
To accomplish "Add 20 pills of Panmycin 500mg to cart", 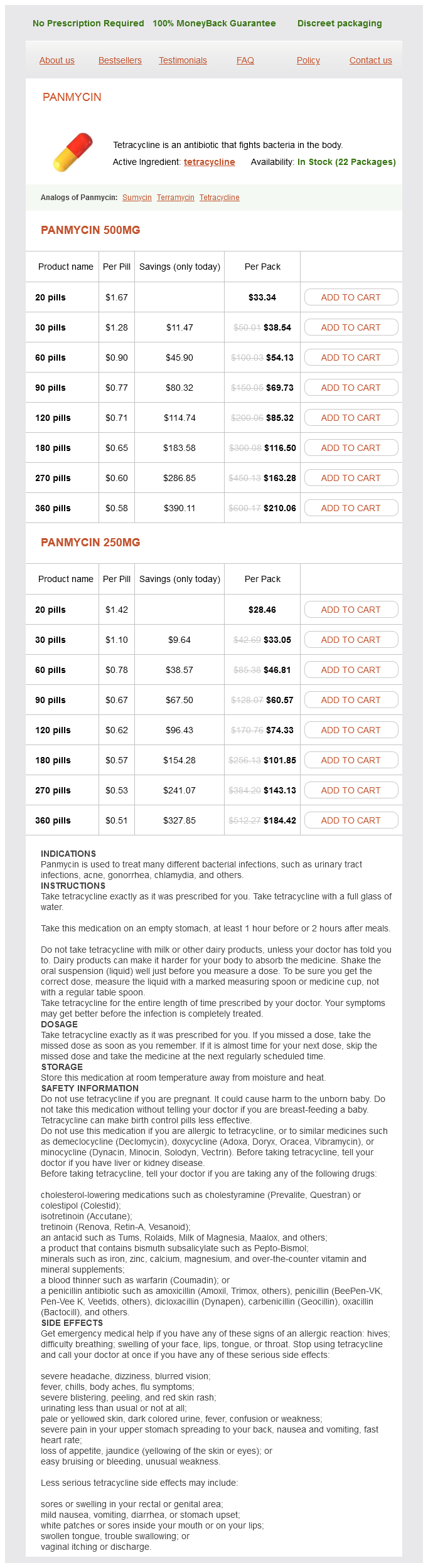I will tap(351, 297).
